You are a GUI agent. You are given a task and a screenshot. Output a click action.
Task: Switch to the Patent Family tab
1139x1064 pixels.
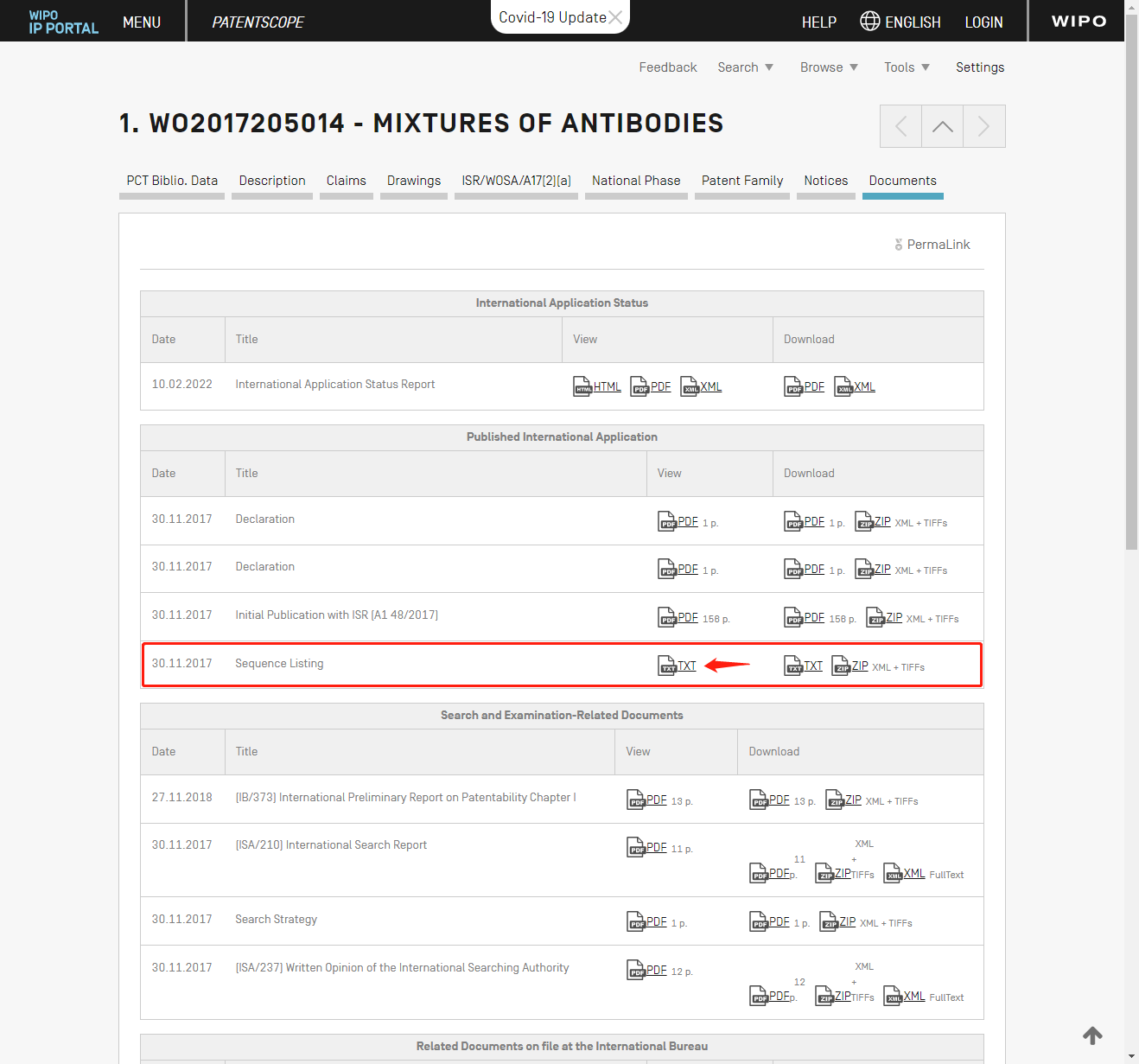[741, 181]
